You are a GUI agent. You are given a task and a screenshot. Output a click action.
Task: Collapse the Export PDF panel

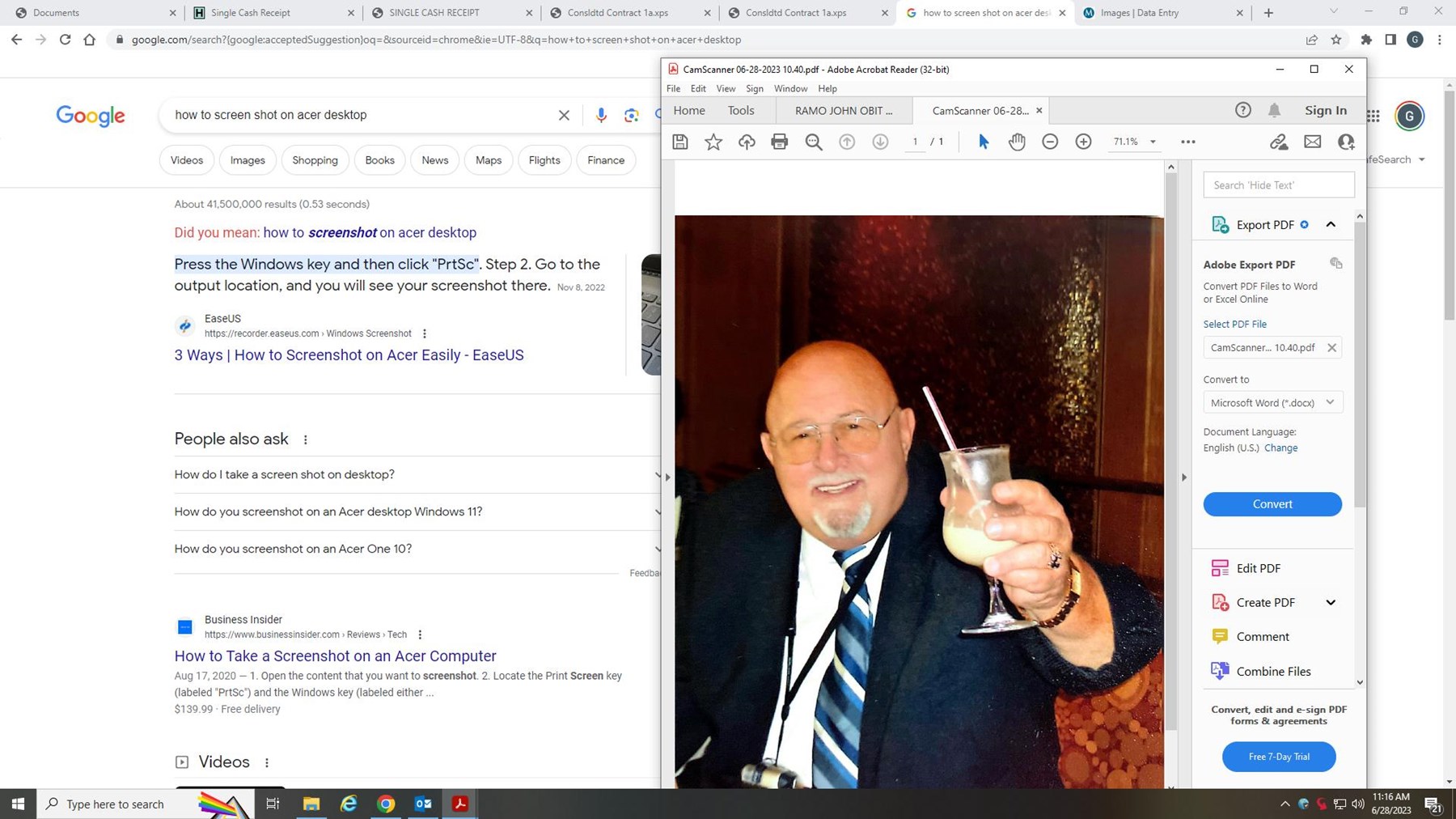click(x=1331, y=224)
